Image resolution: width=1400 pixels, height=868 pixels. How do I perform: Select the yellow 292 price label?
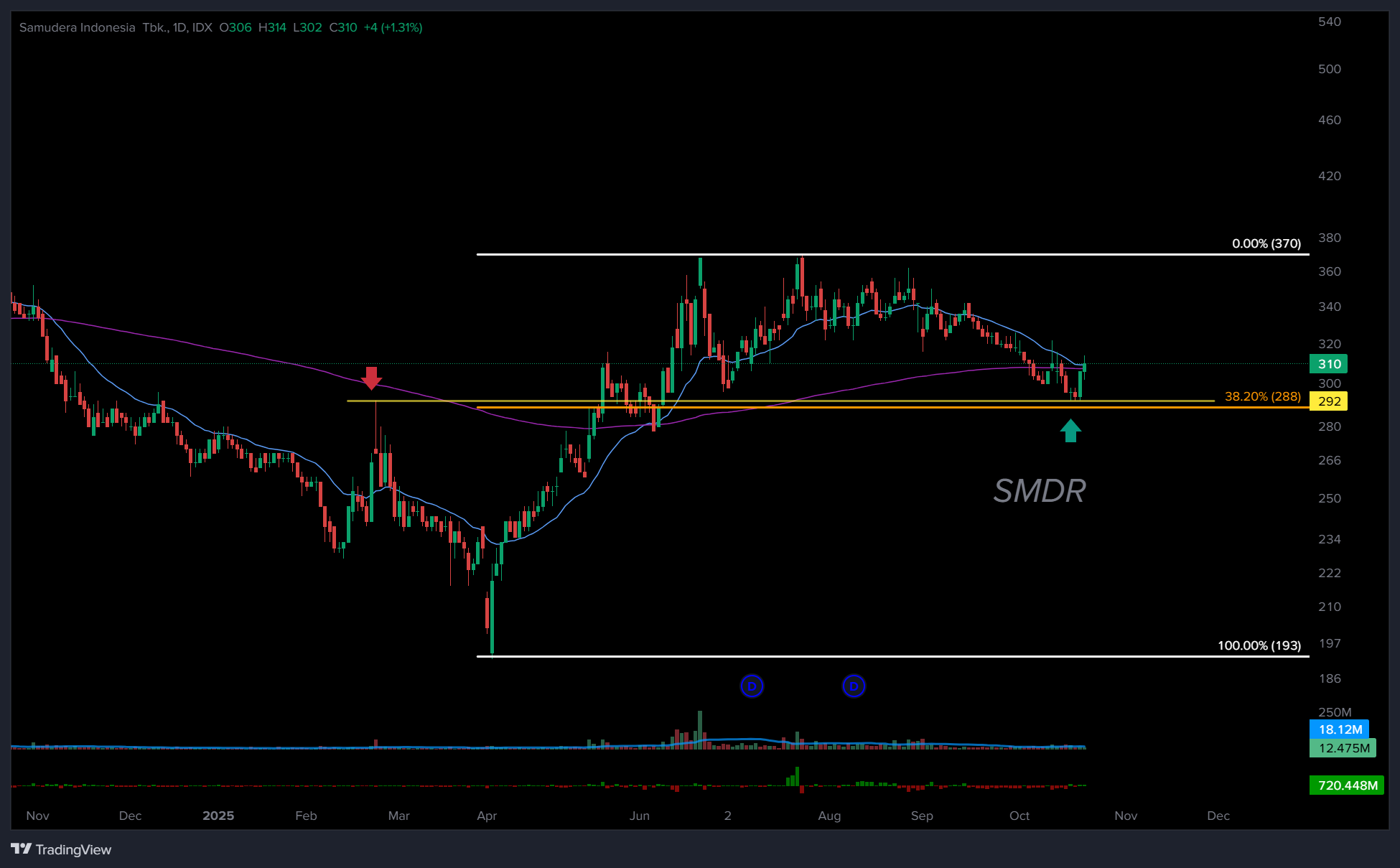point(1329,401)
